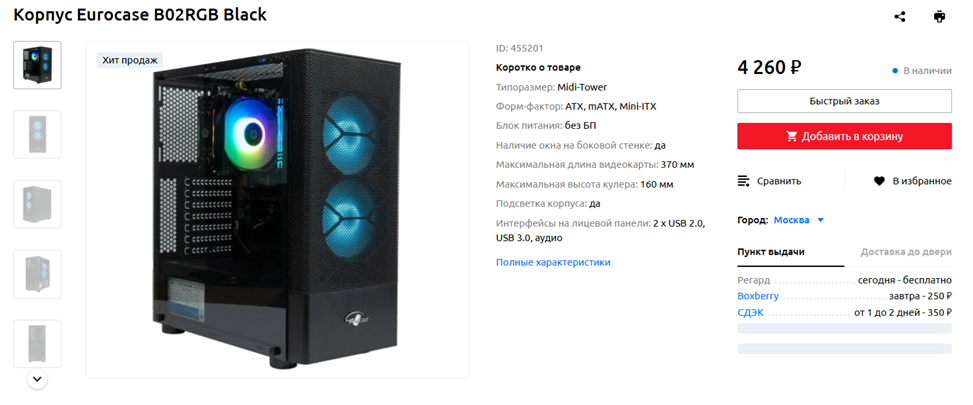
Task: Select fifth product thumbnail
Action: (x=37, y=344)
